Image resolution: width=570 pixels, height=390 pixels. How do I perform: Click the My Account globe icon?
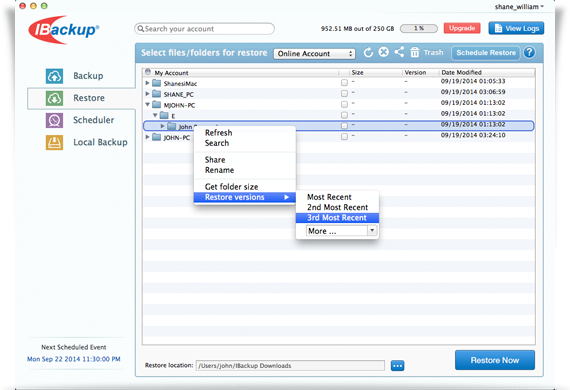pyautogui.click(x=148, y=72)
